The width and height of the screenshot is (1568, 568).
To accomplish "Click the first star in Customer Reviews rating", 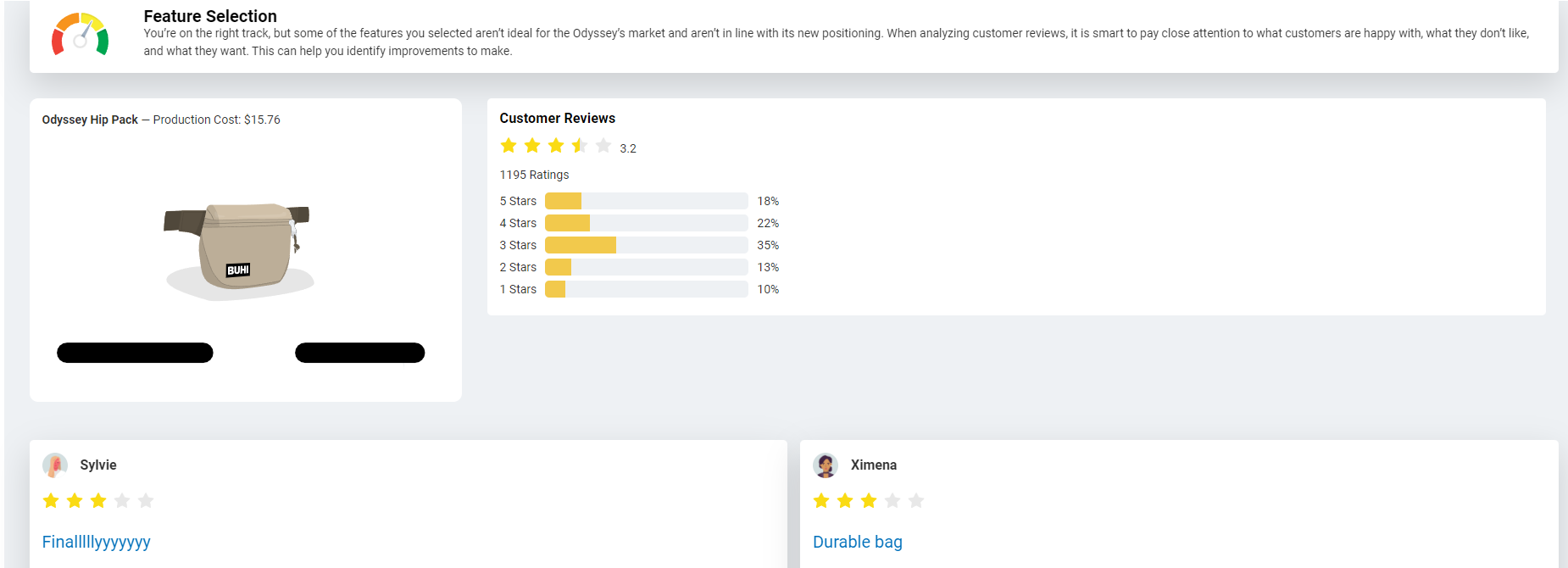I will point(509,146).
